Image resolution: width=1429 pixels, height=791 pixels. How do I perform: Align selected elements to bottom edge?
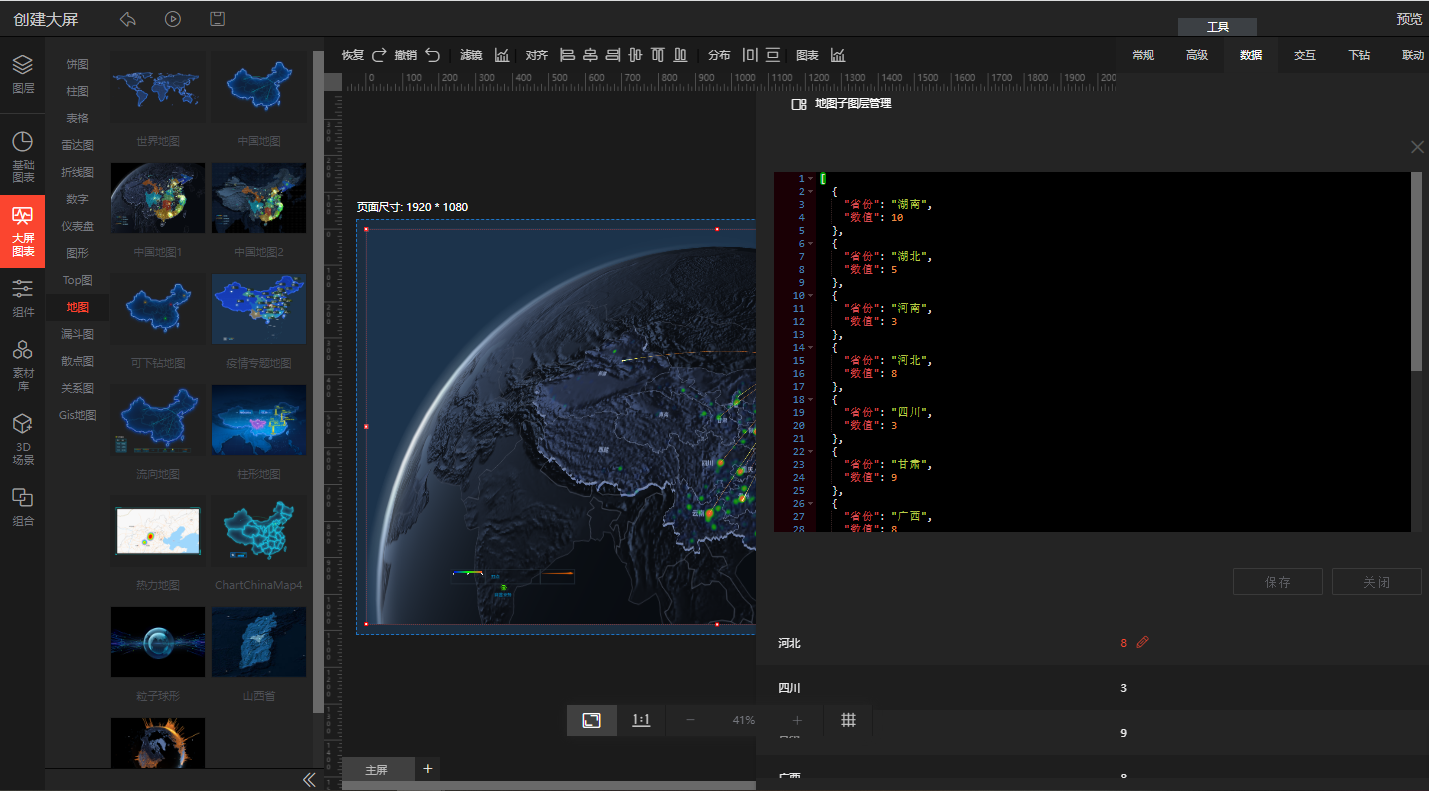pyautogui.click(x=681, y=55)
